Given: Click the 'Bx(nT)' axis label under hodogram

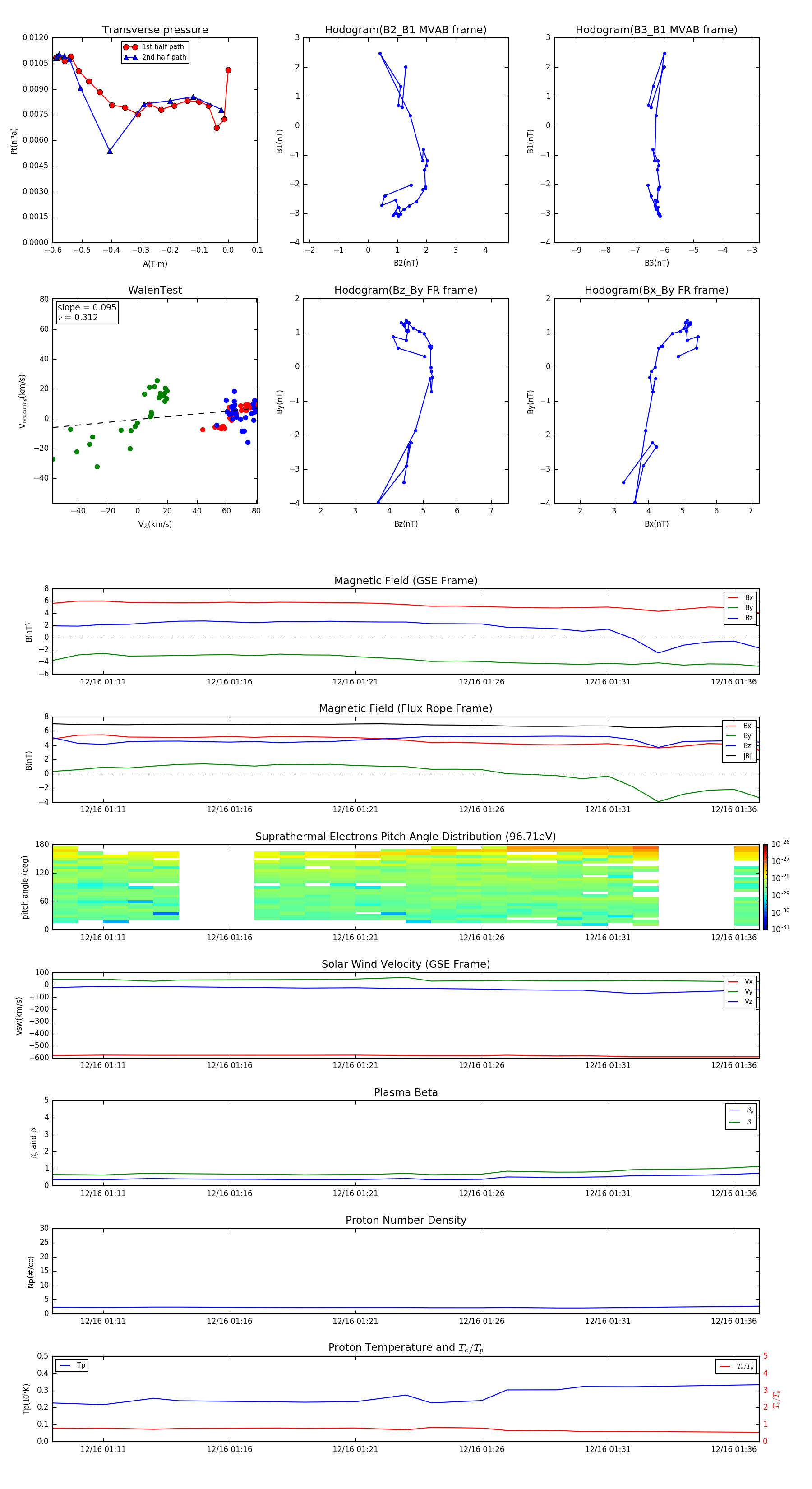Looking at the screenshot, I should point(656,524).
